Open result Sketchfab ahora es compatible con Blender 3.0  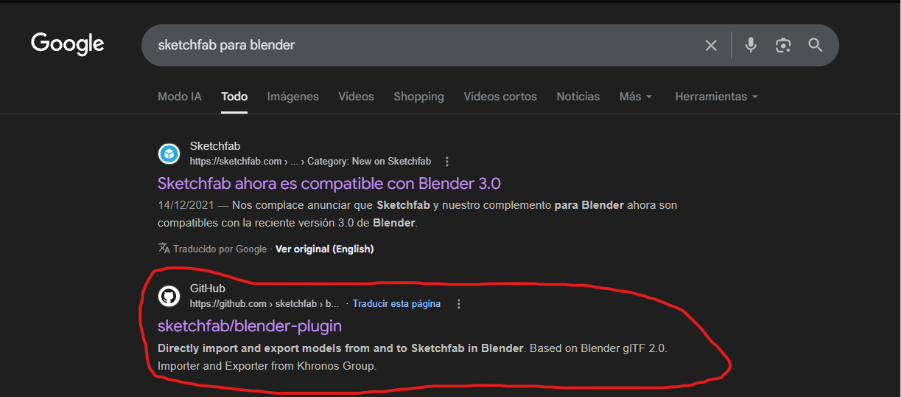coord(329,184)
